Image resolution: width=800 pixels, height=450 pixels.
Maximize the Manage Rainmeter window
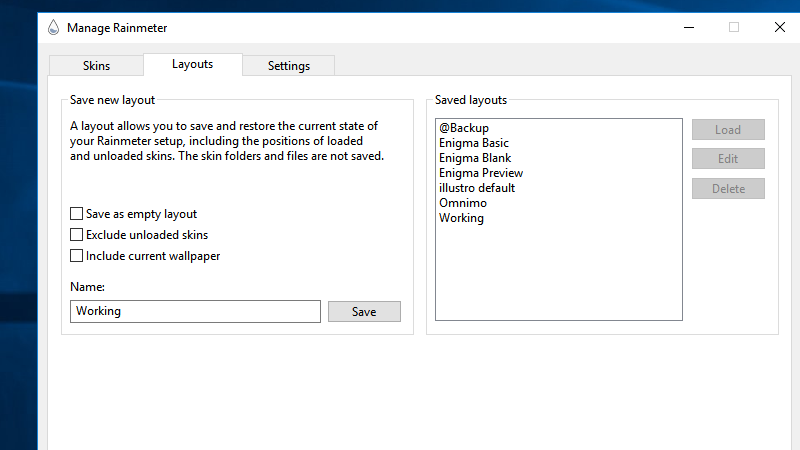coord(734,28)
